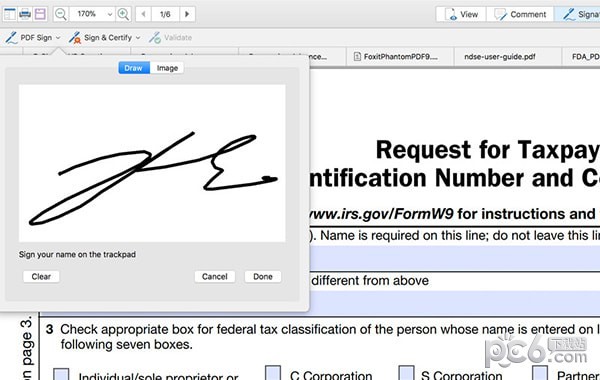Switch to the View tab
The height and width of the screenshot is (380, 600).
461,15
